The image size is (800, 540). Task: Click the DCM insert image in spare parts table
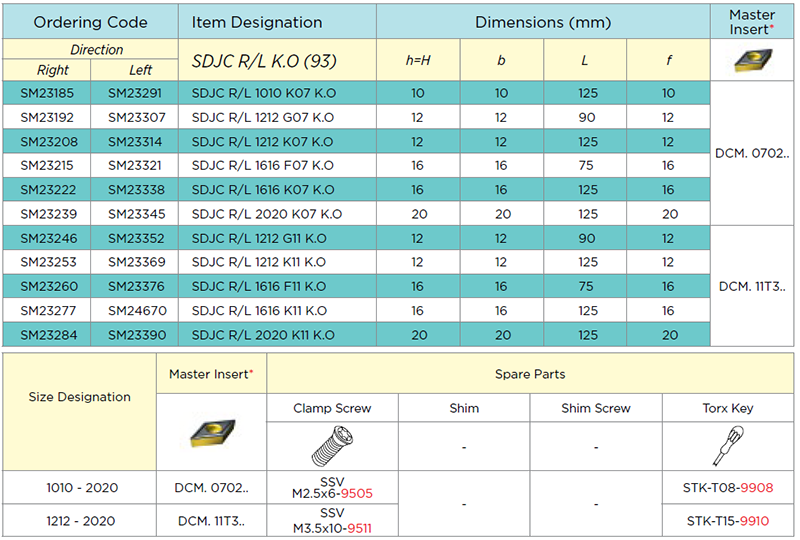[x=212, y=433]
